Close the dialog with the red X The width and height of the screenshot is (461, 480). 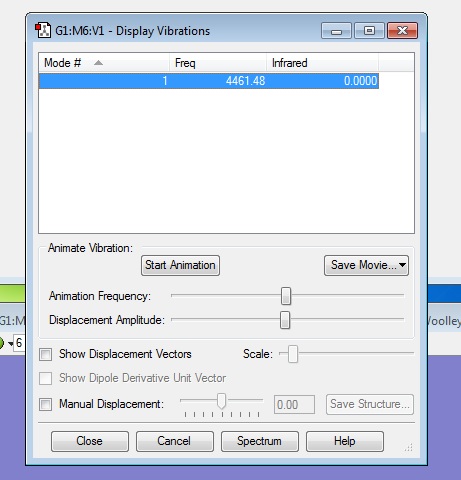pyautogui.click(x=402, y=31)
